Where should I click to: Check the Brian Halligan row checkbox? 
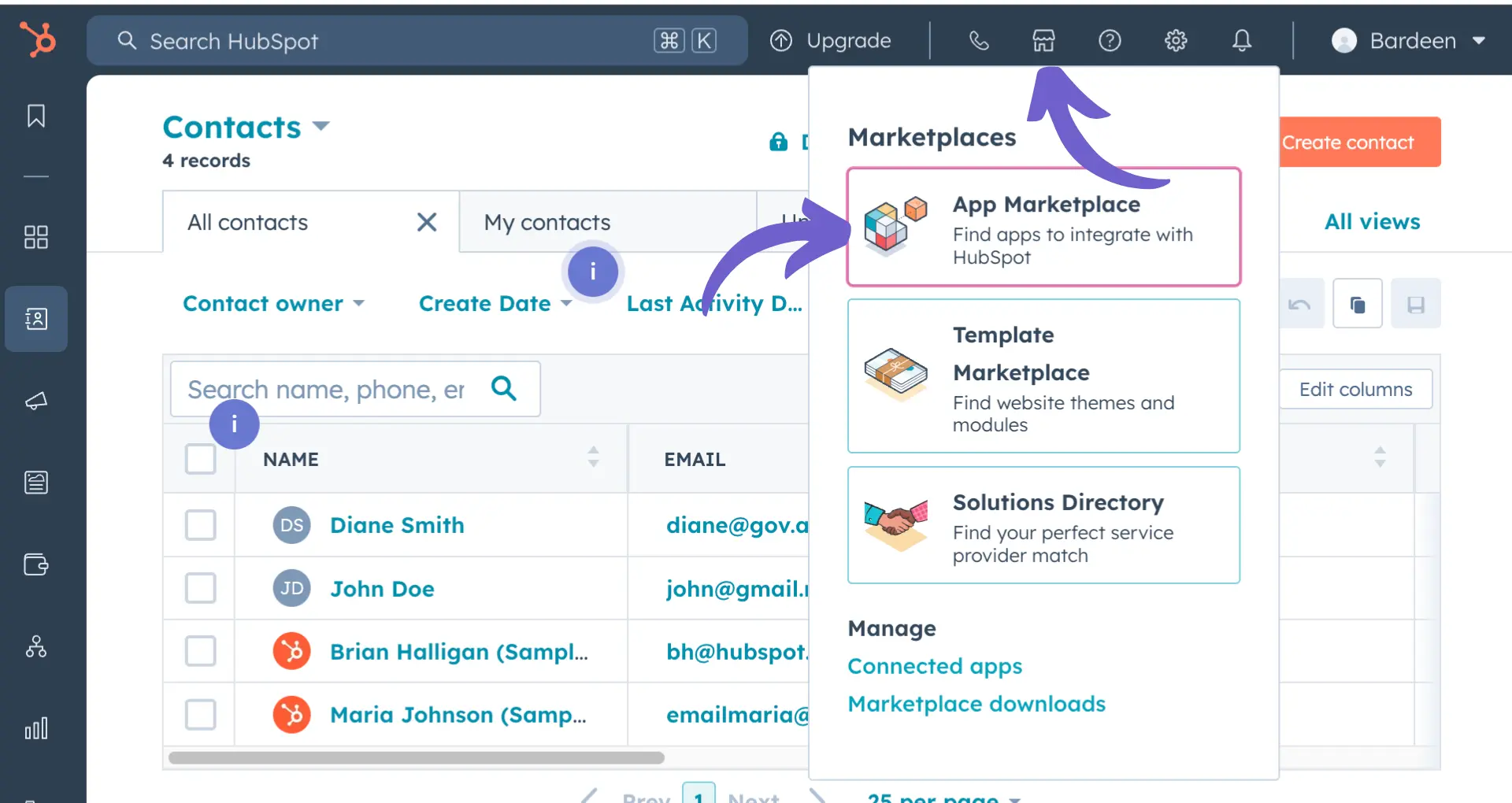pyautogui.click(x=200, y=651)
